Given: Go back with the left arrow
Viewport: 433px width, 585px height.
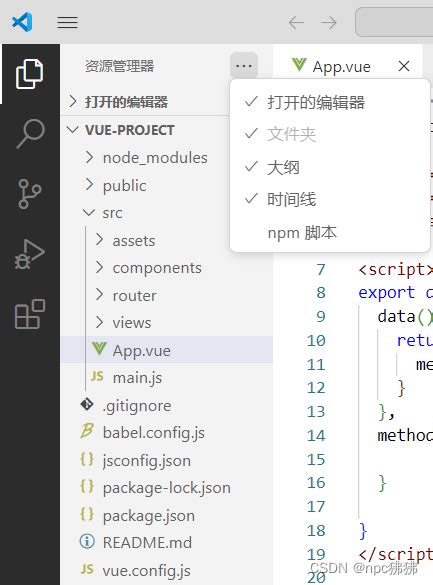Looking at the screenshot, I should click(296, 23).
